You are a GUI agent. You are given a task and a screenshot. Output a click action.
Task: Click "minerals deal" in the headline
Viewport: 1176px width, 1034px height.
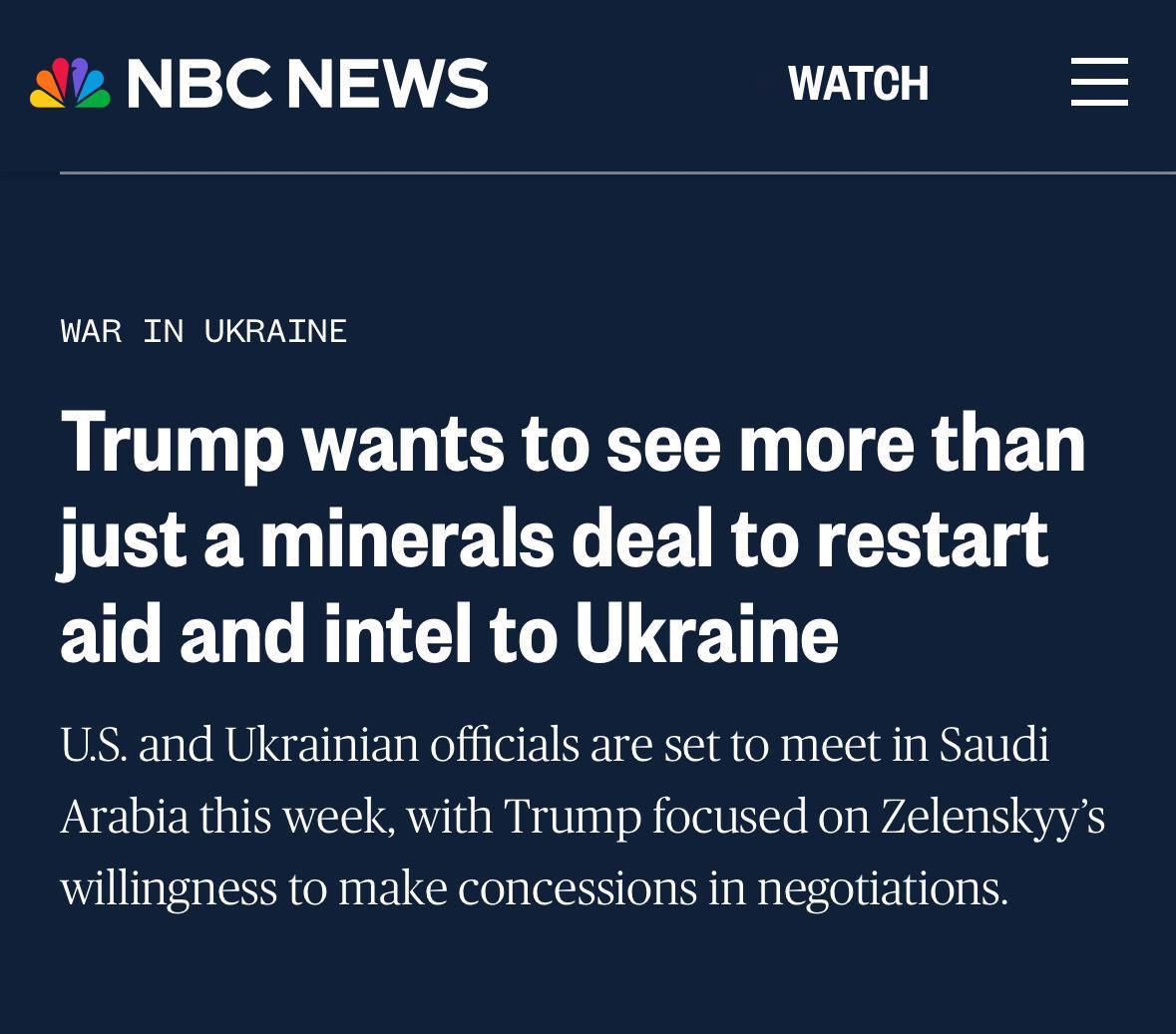coord(487,539)
